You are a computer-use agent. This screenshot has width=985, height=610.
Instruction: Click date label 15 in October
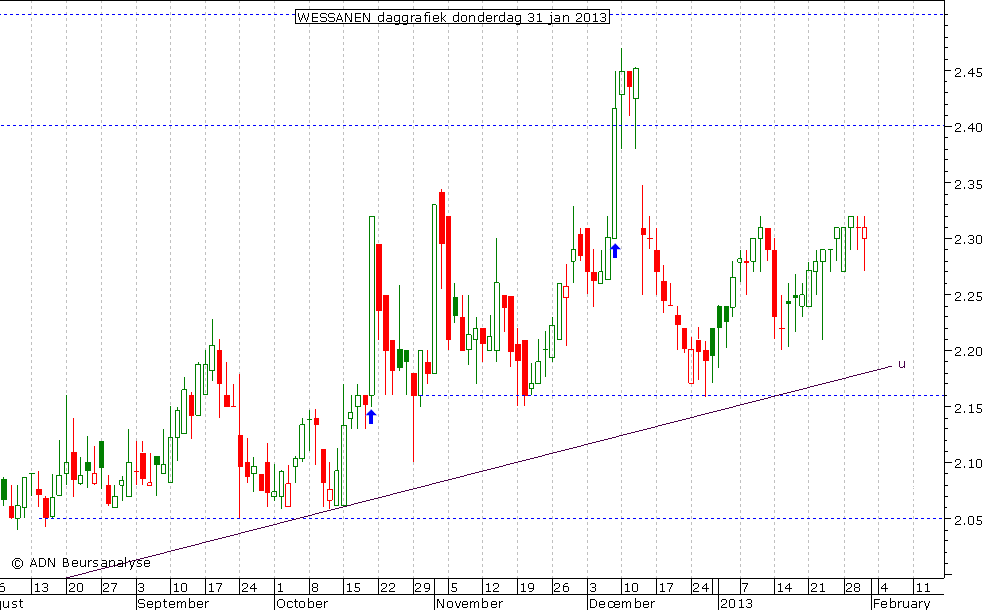click(x=353, y=588)
